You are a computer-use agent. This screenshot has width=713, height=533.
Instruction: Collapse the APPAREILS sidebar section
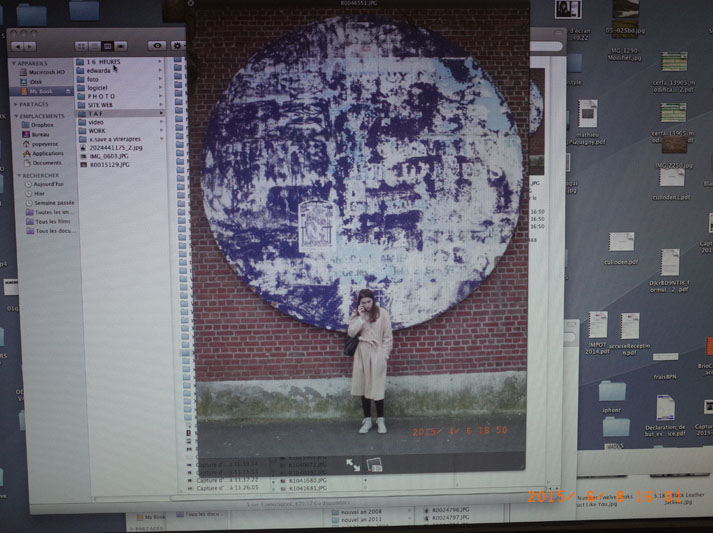click(14, 63)
